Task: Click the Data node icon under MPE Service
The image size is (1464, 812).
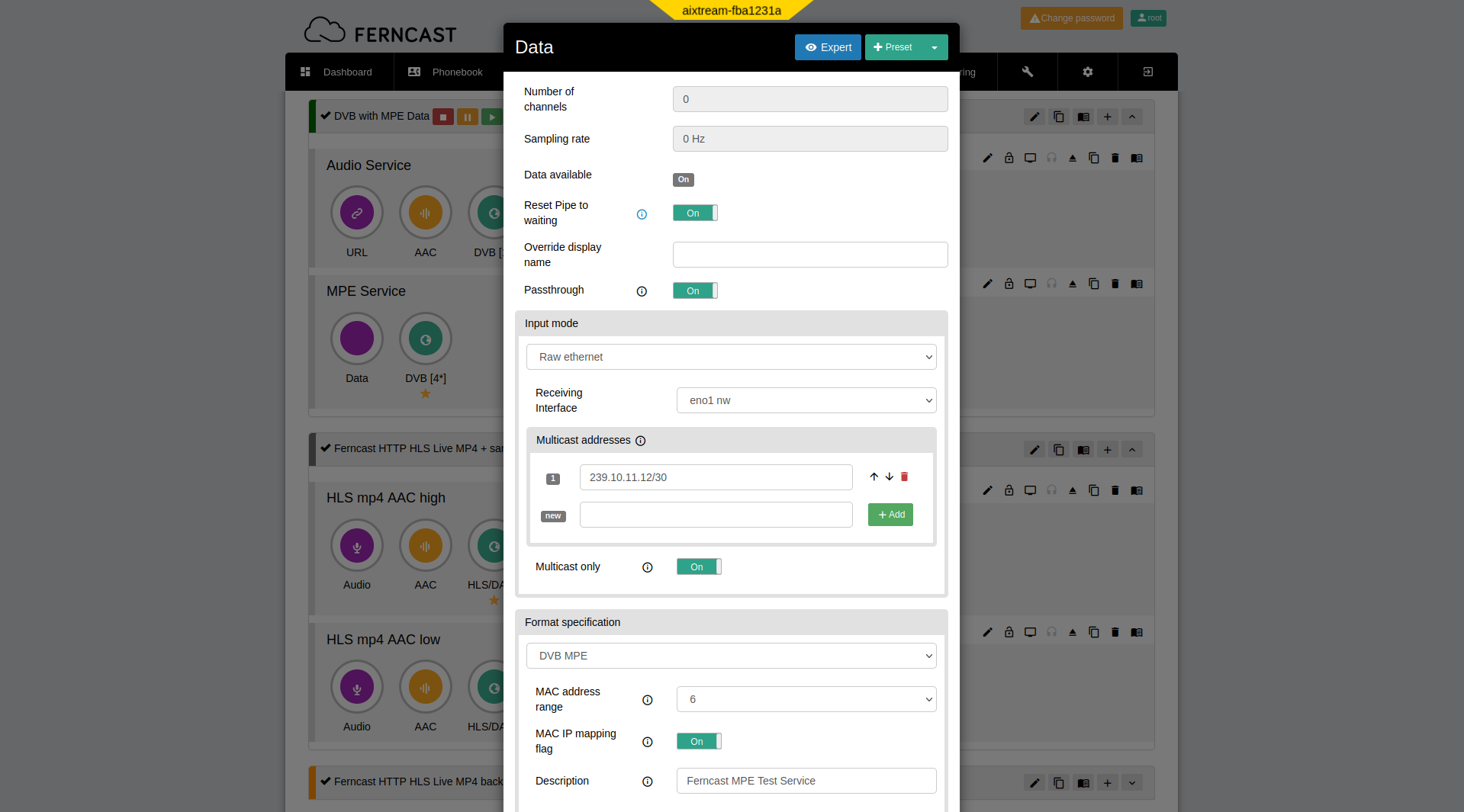Action: tap(356, 338)
